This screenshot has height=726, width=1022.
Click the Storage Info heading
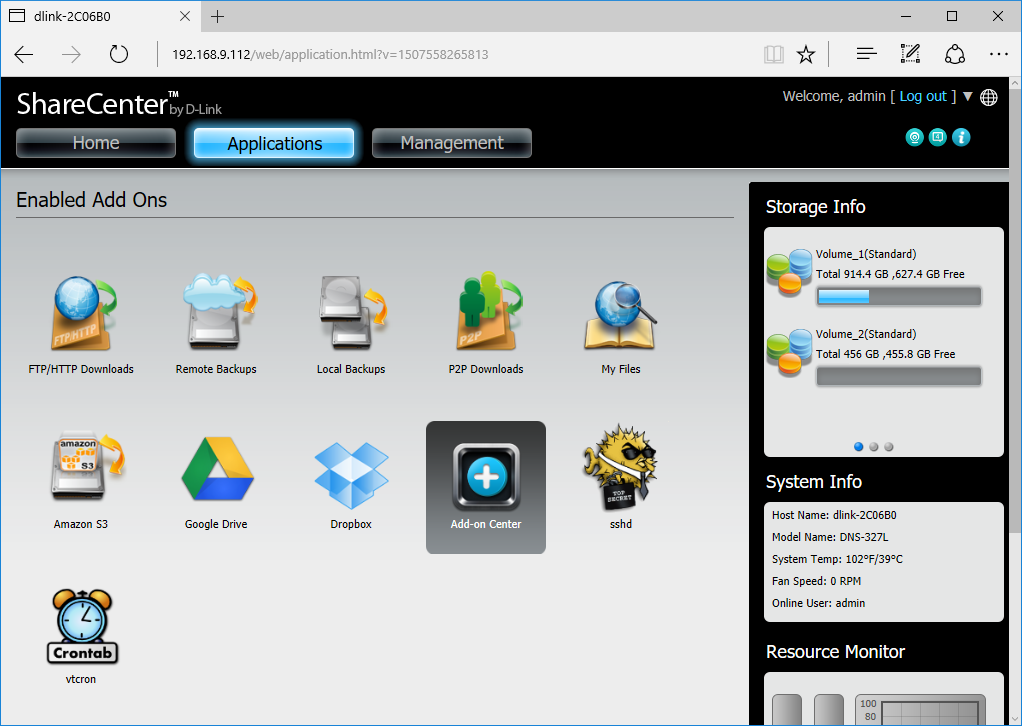[x=815, y=207]
